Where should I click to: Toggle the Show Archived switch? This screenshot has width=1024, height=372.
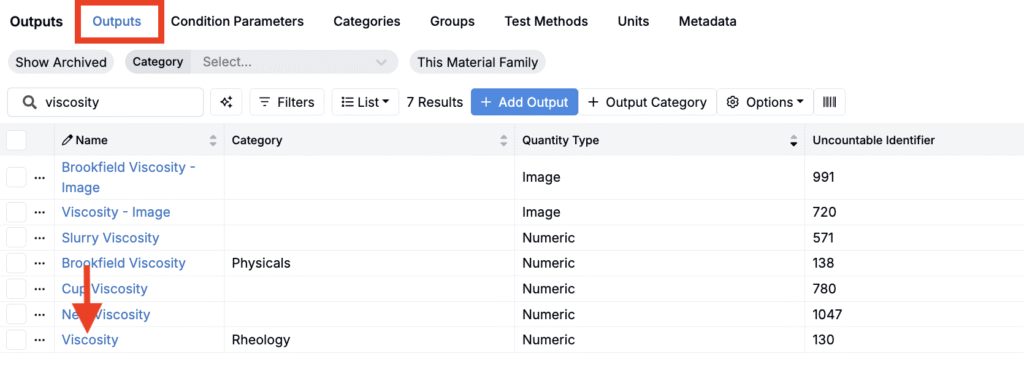tap(61, 63)
